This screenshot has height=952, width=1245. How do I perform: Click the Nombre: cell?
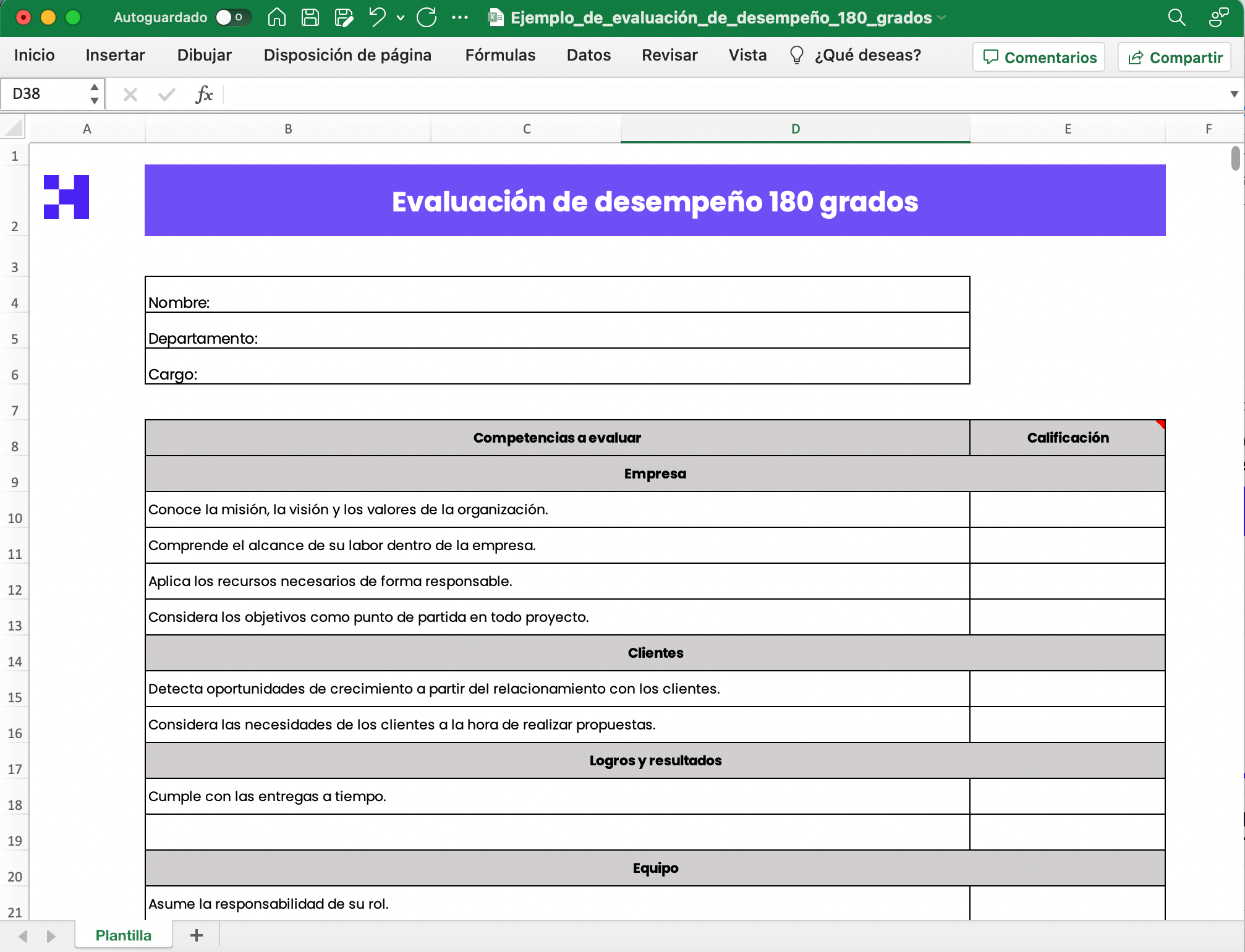557,295
